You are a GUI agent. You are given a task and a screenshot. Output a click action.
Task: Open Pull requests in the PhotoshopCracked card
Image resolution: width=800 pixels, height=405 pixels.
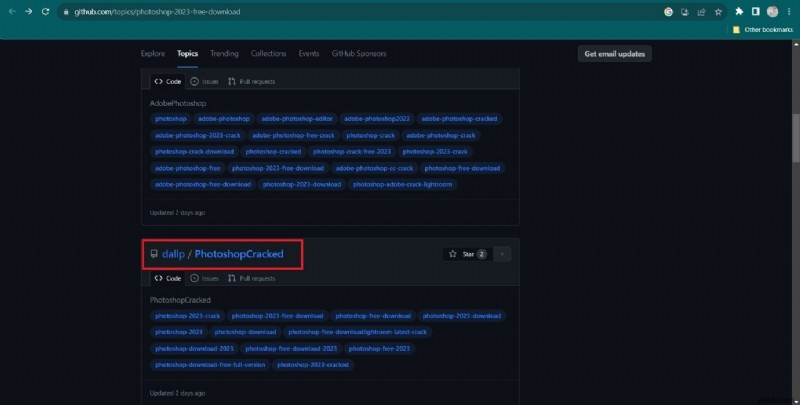click(252, 279)
